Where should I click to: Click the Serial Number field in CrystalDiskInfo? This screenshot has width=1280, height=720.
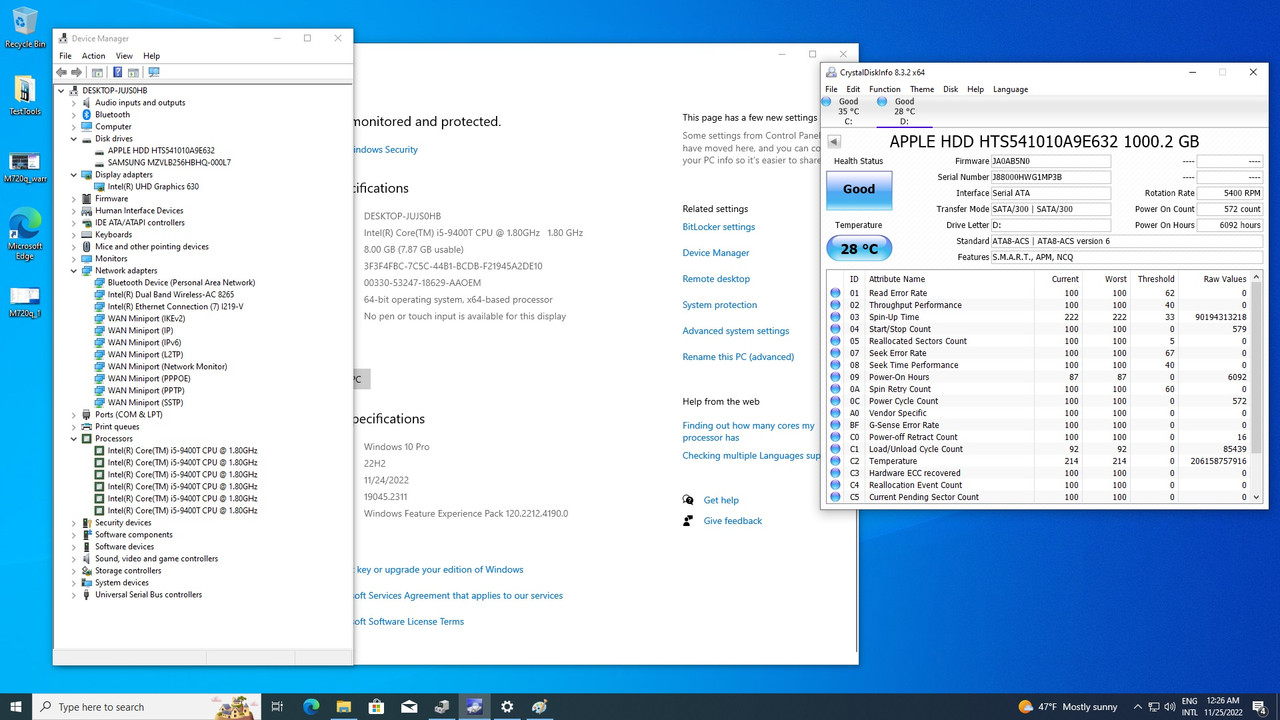pyautogui.click(x=1050, y=177)
